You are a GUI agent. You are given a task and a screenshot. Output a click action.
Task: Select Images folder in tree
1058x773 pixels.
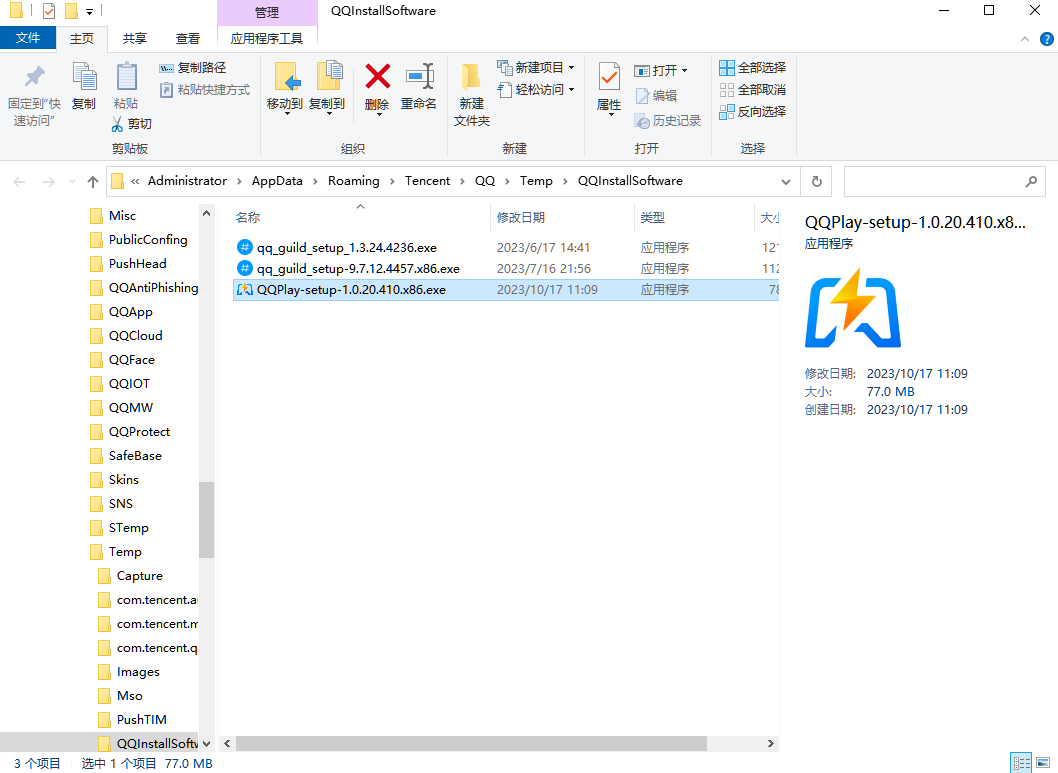pos(130,672)
